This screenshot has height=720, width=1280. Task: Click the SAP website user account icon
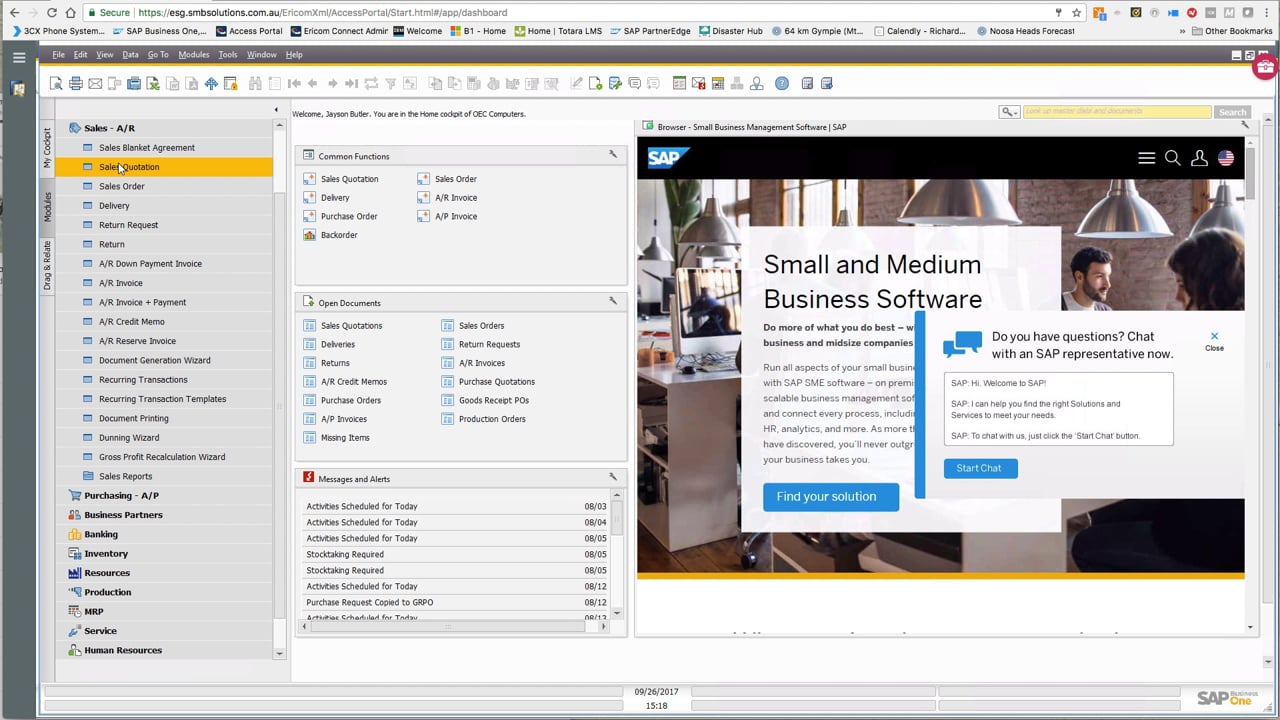coord(1199,158)
